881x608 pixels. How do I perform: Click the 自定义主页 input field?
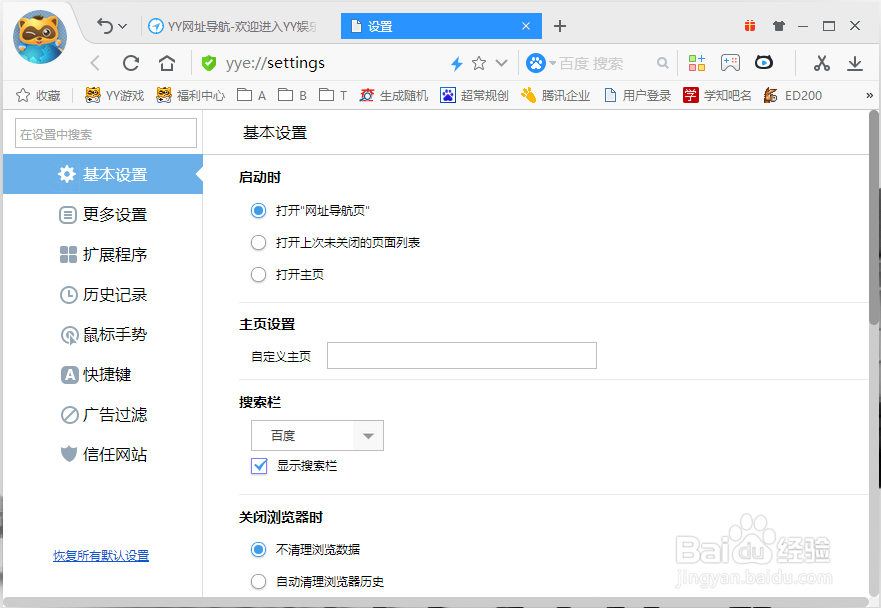(462, 355)
